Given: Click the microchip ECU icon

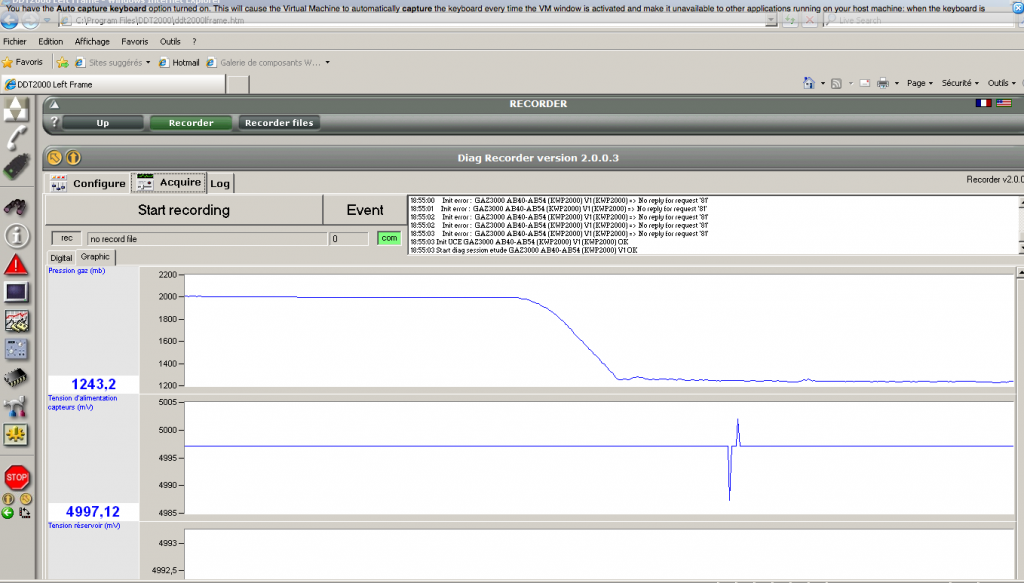Looking at the screenshot, I should point(16,377).
